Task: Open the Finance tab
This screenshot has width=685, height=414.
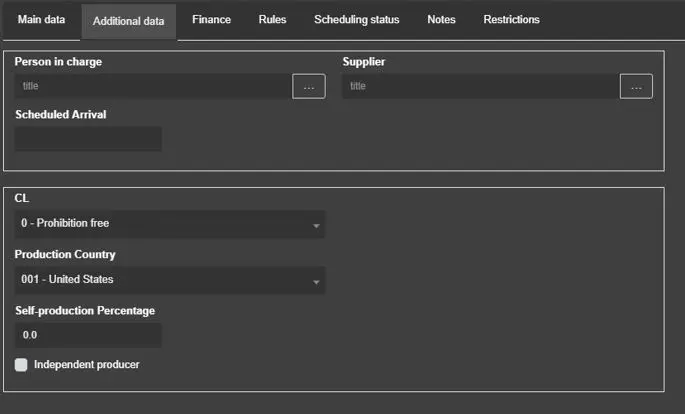Action: point(211,20)
